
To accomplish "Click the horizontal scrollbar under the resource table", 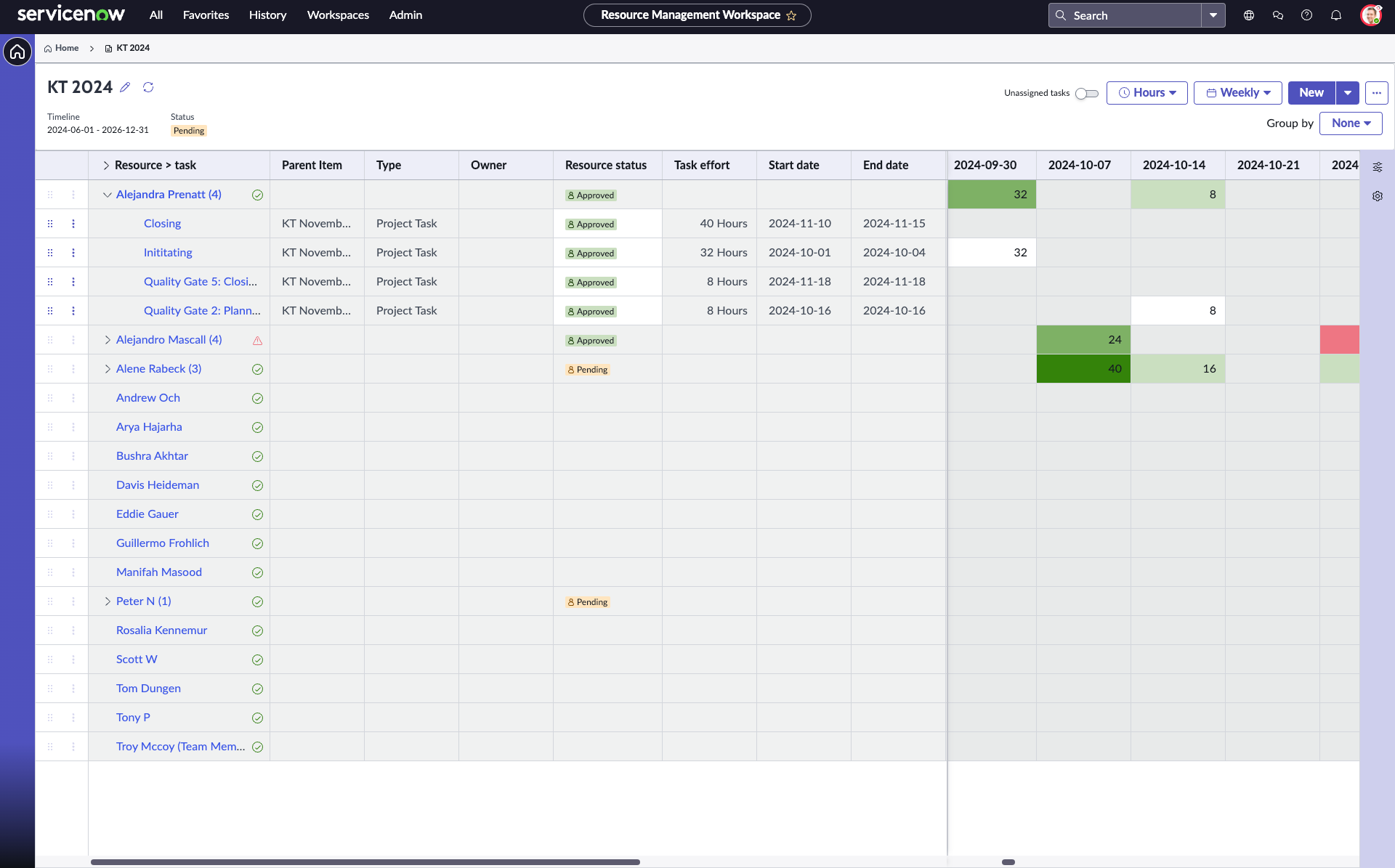I will (365, 862).
